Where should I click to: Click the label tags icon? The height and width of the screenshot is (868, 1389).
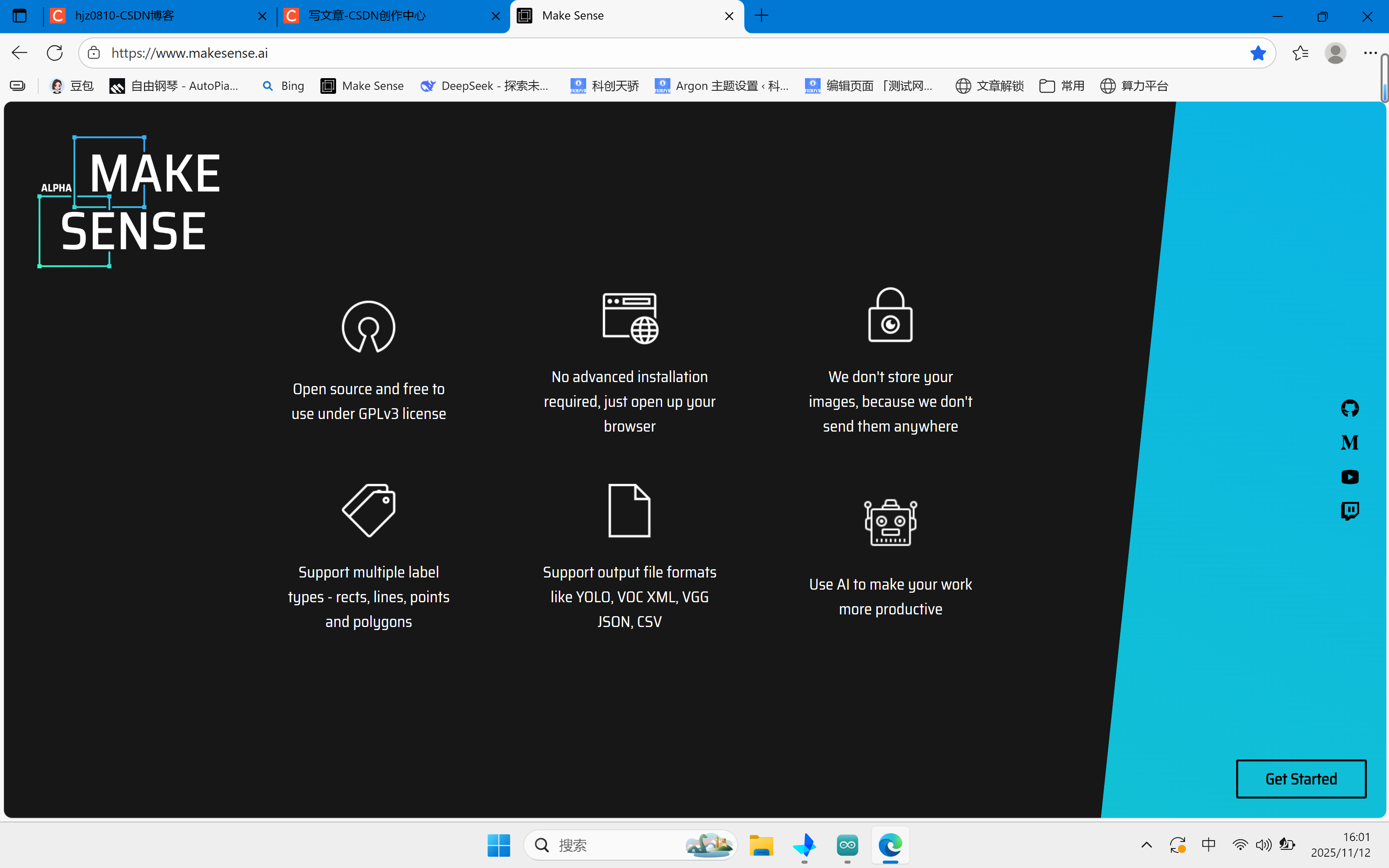[369, 510]
